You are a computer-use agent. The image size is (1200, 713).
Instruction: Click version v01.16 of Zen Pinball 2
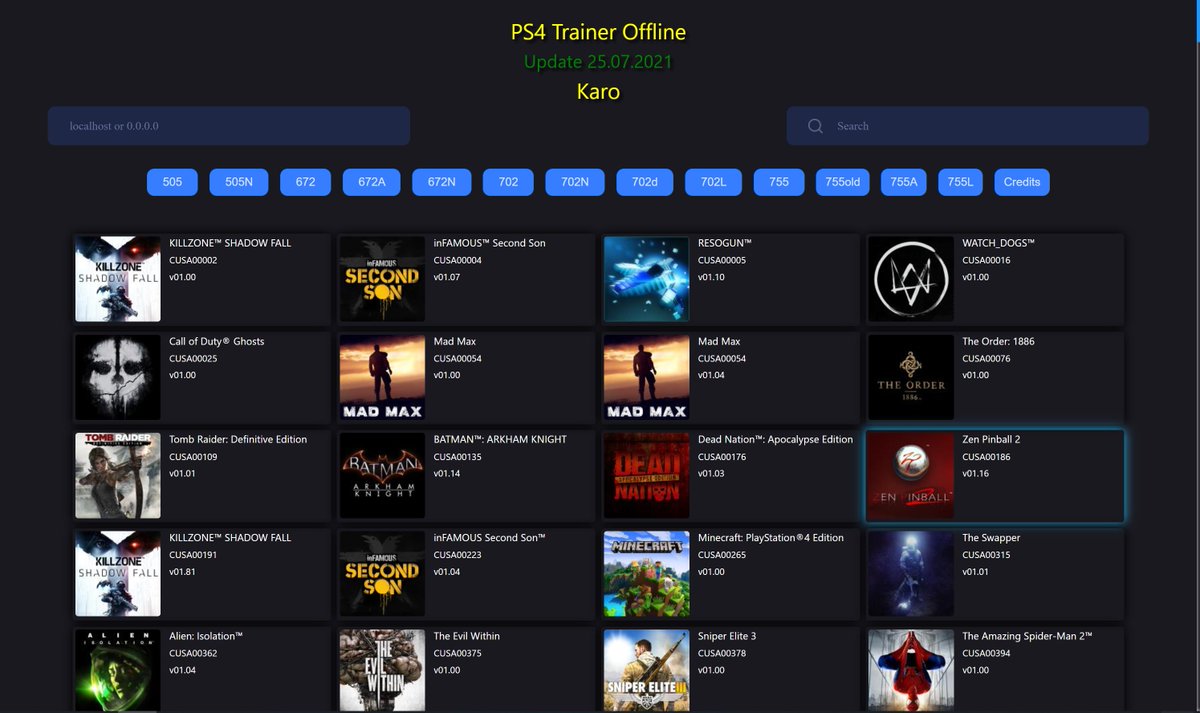tap(976, 473)
